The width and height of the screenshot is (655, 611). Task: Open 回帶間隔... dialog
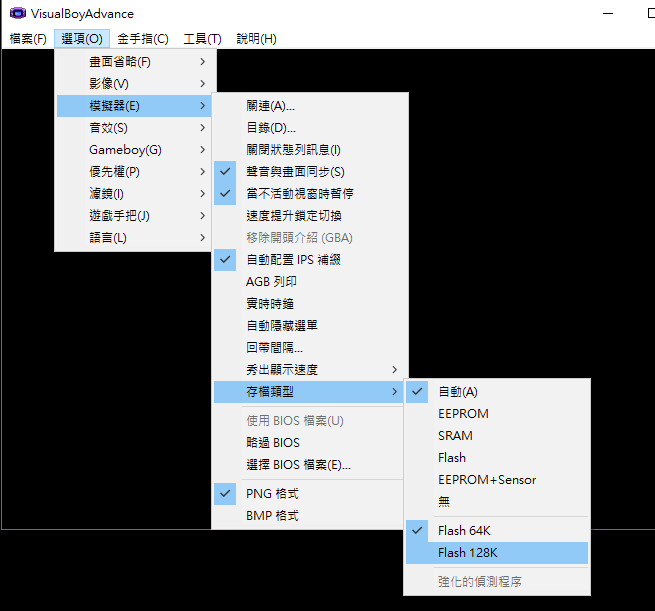[310, 347]
